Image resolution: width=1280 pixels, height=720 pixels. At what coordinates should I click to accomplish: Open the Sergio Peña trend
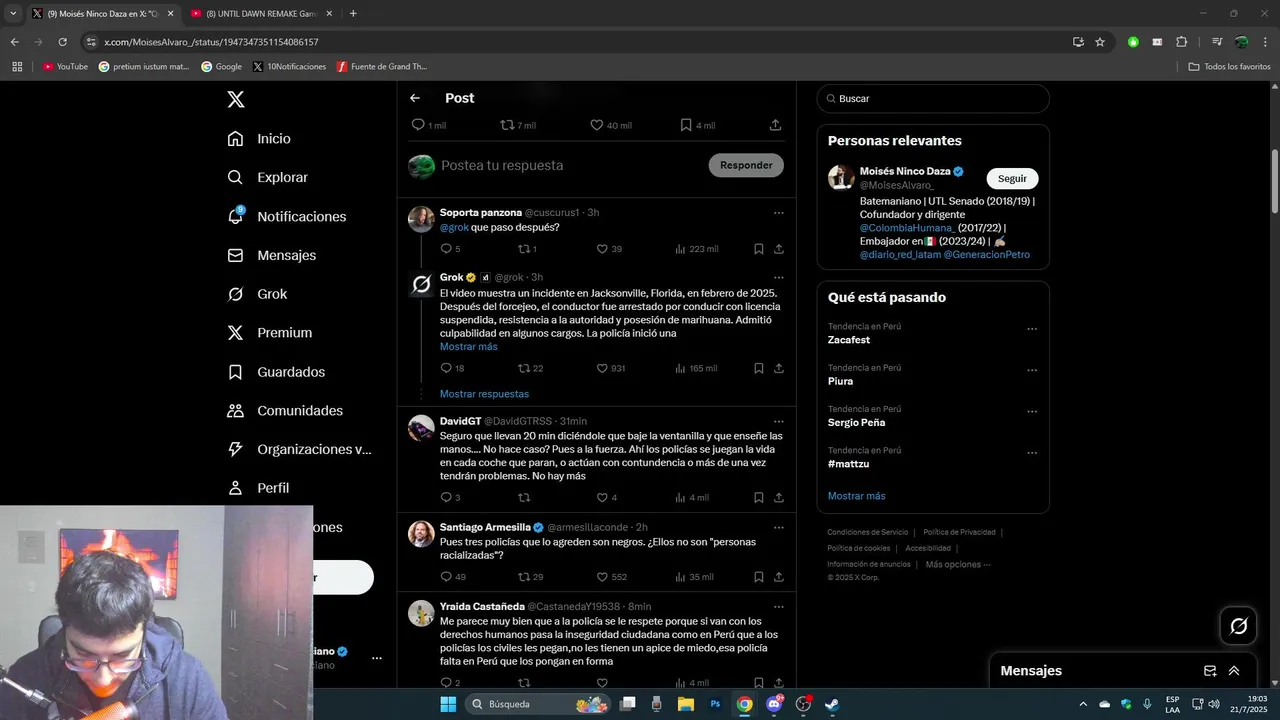856,422
